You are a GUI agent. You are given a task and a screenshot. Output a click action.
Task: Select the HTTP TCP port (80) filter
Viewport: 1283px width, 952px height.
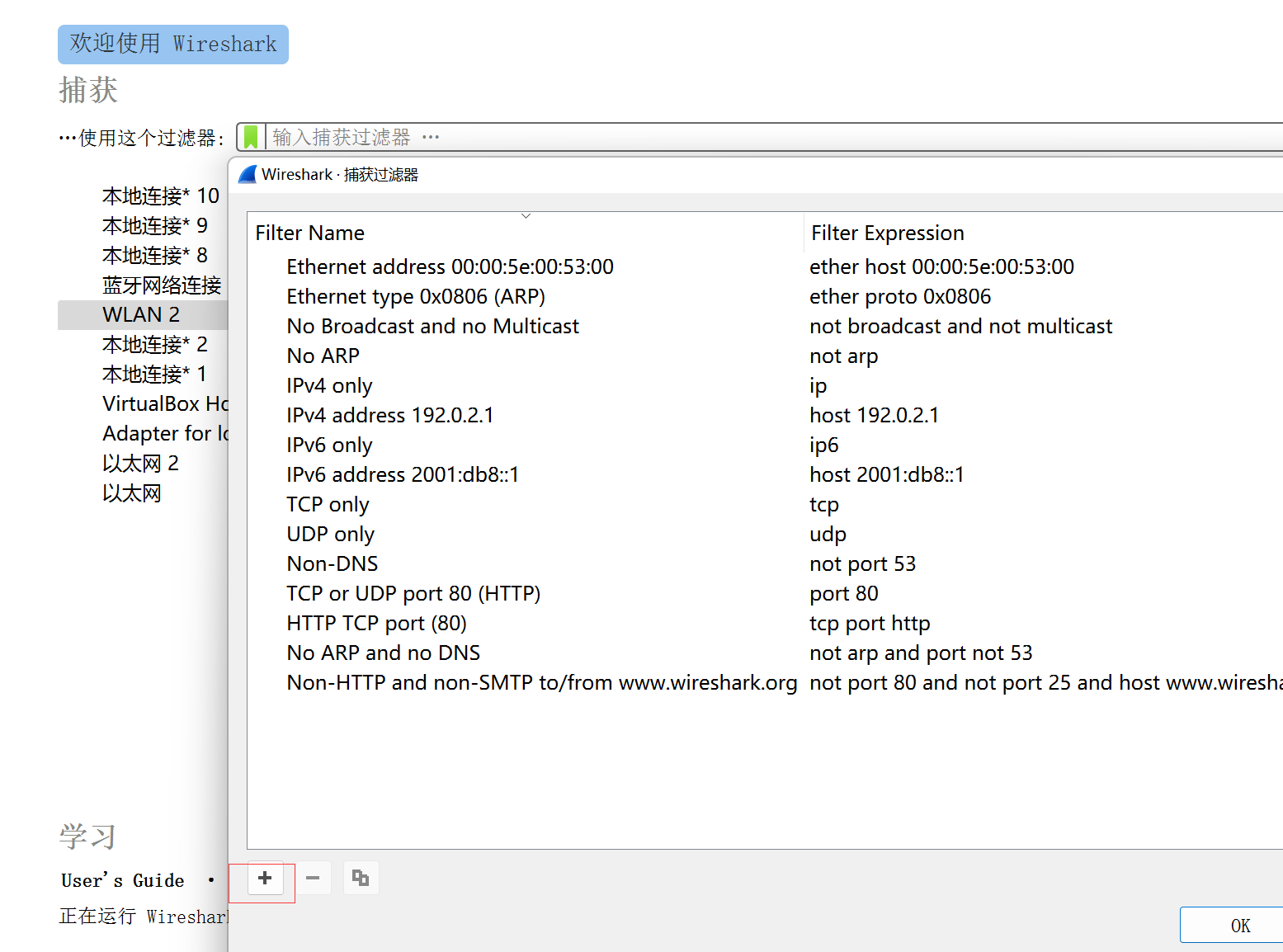click(x=377, y=623)
